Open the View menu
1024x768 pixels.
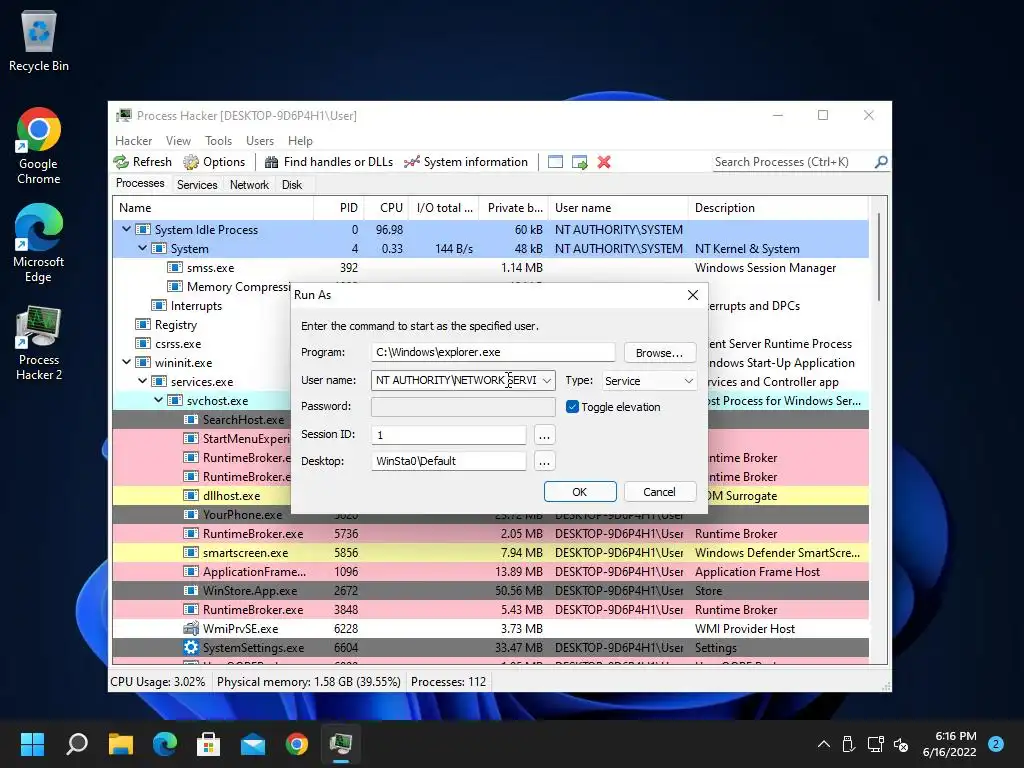point(178,140)
